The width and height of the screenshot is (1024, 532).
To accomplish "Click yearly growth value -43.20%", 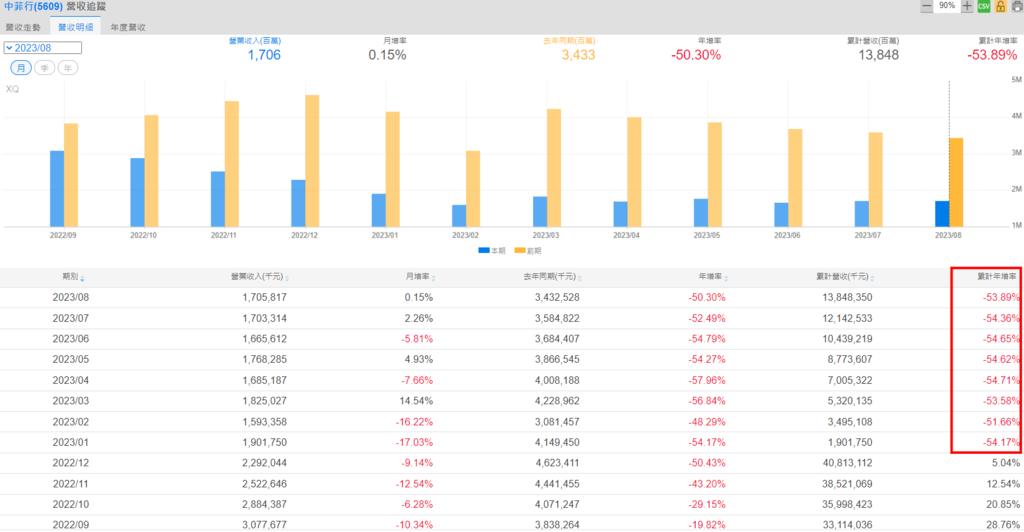I will coord(707,484).
